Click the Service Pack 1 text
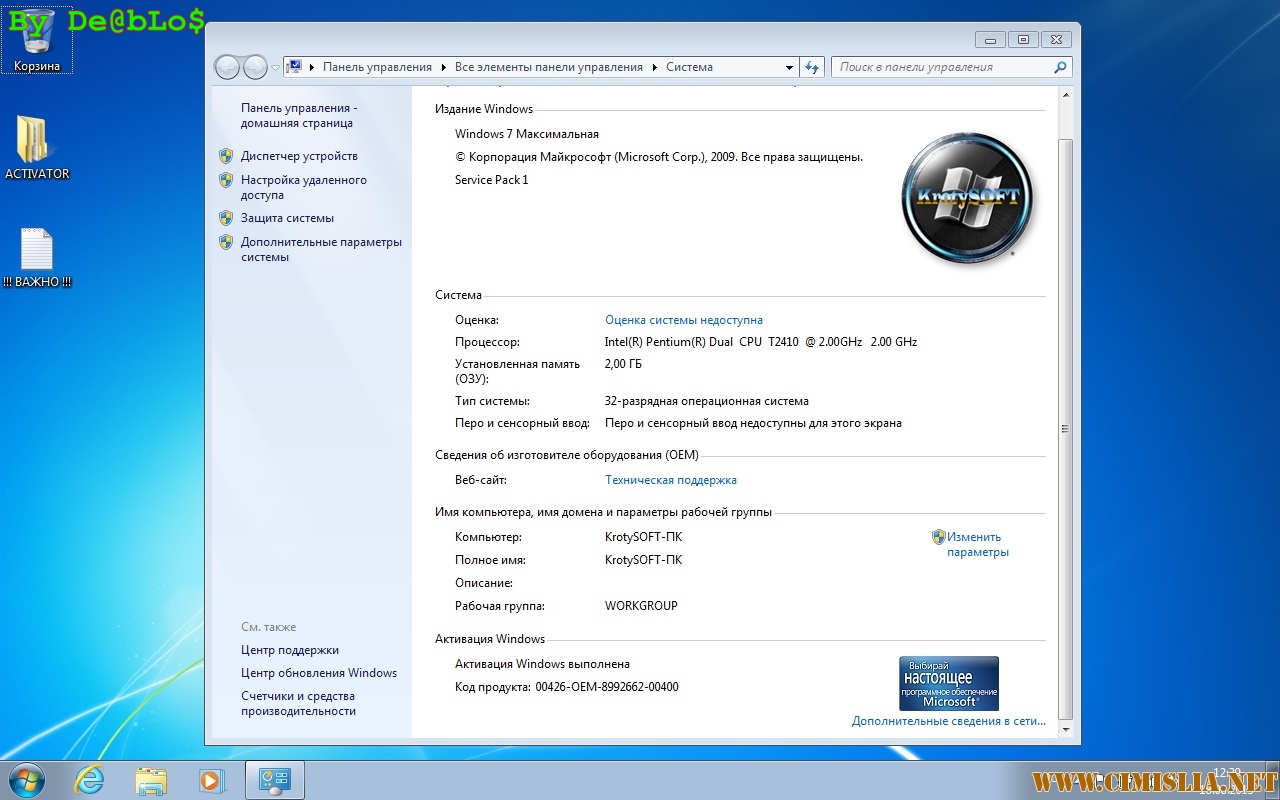1280x800 pixels. [491, 180]
